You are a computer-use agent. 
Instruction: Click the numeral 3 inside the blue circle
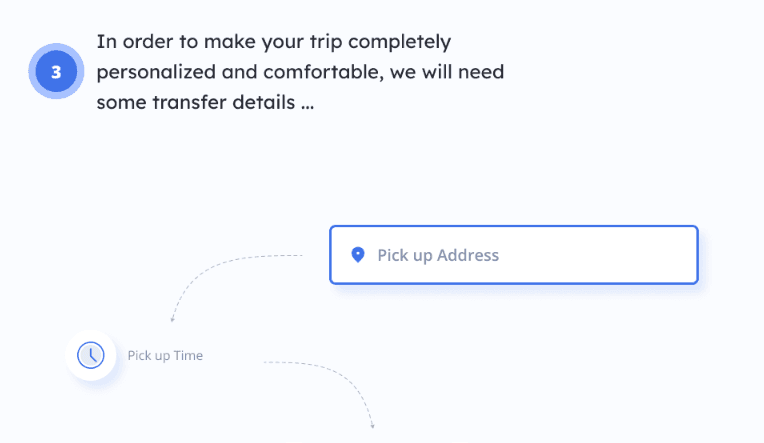(x=56, y=72)
